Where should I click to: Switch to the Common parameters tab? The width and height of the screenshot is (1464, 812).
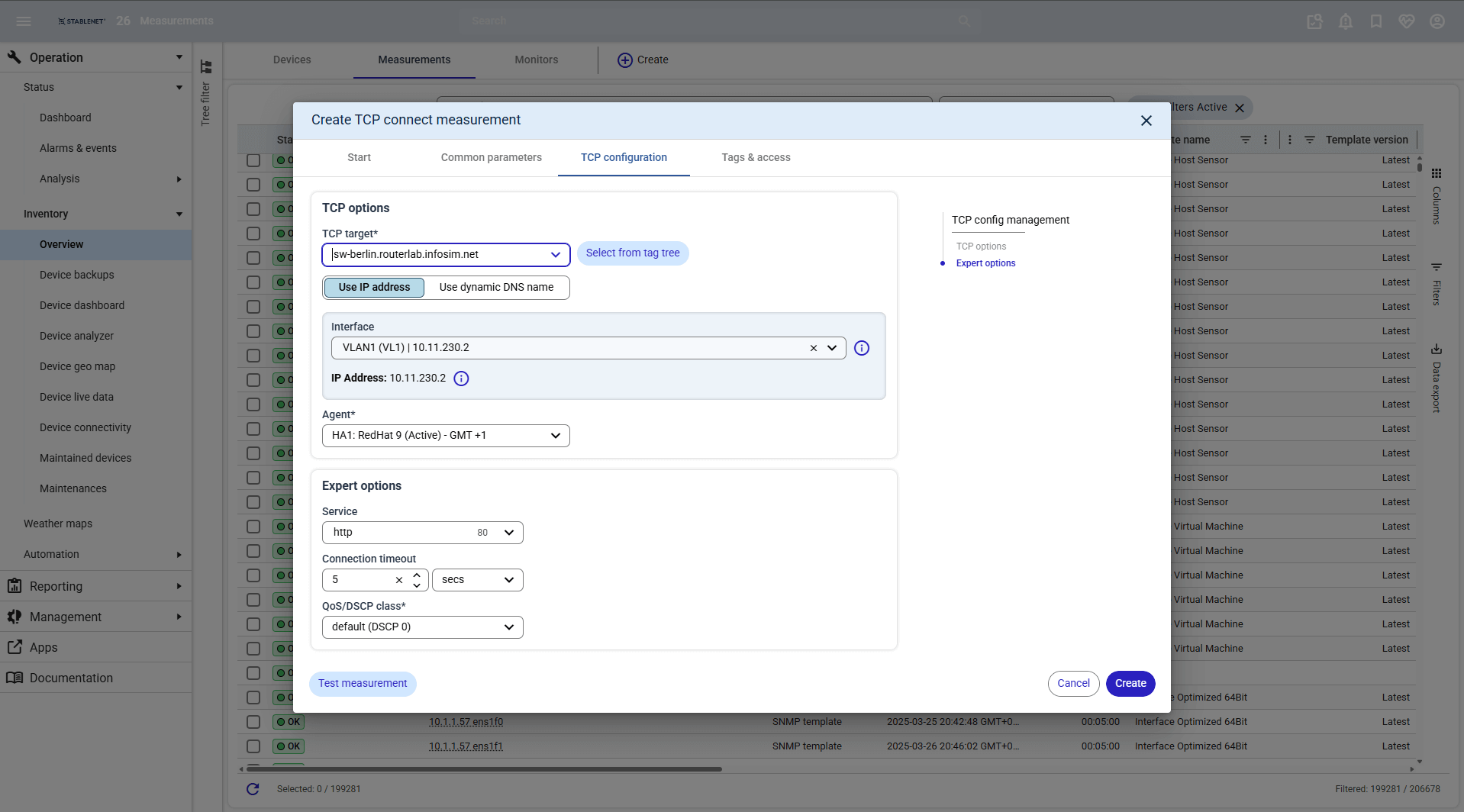click(x=491, y=157)
